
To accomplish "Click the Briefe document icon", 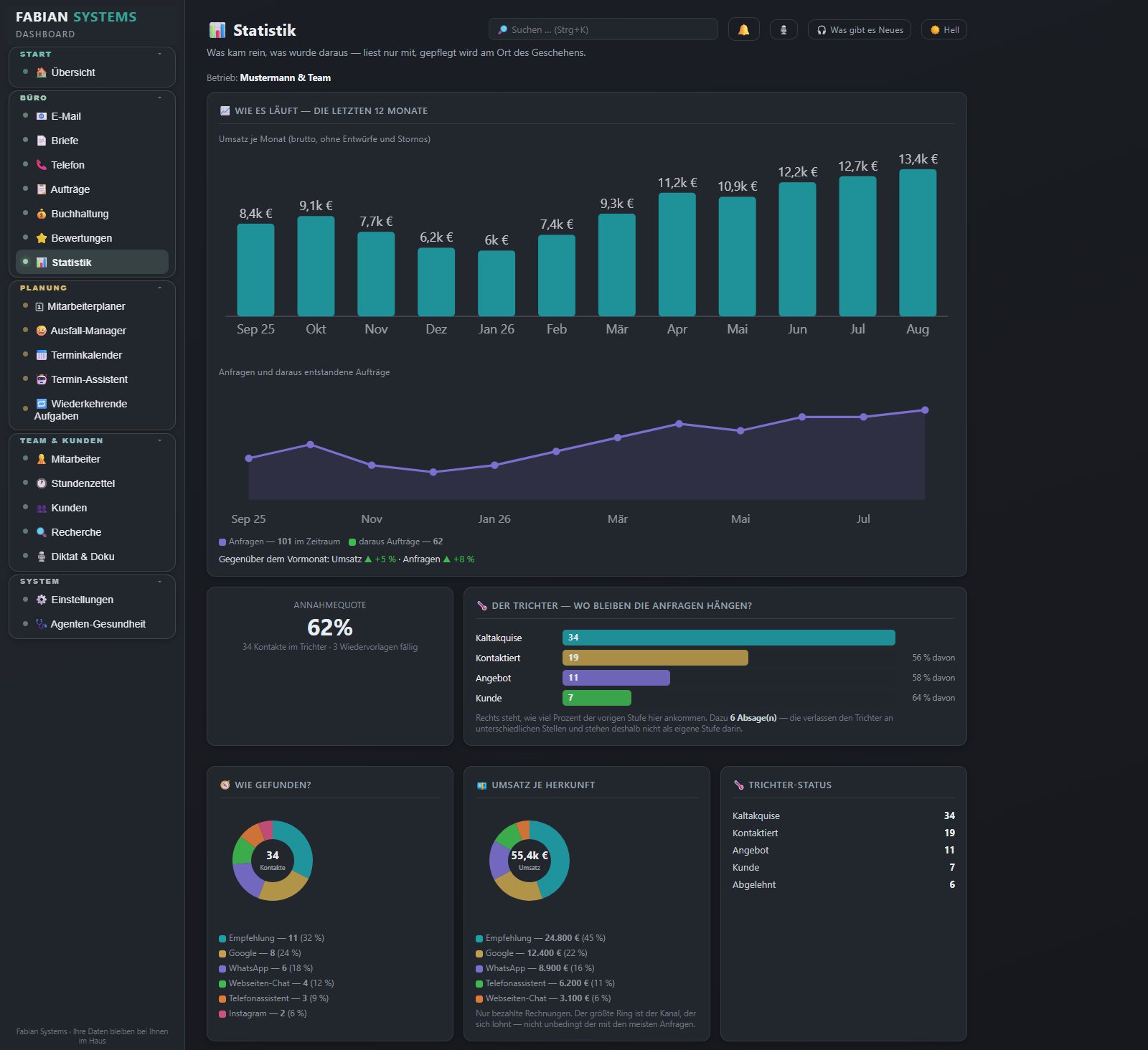I will pyautogui.click(x=42, y=141).
